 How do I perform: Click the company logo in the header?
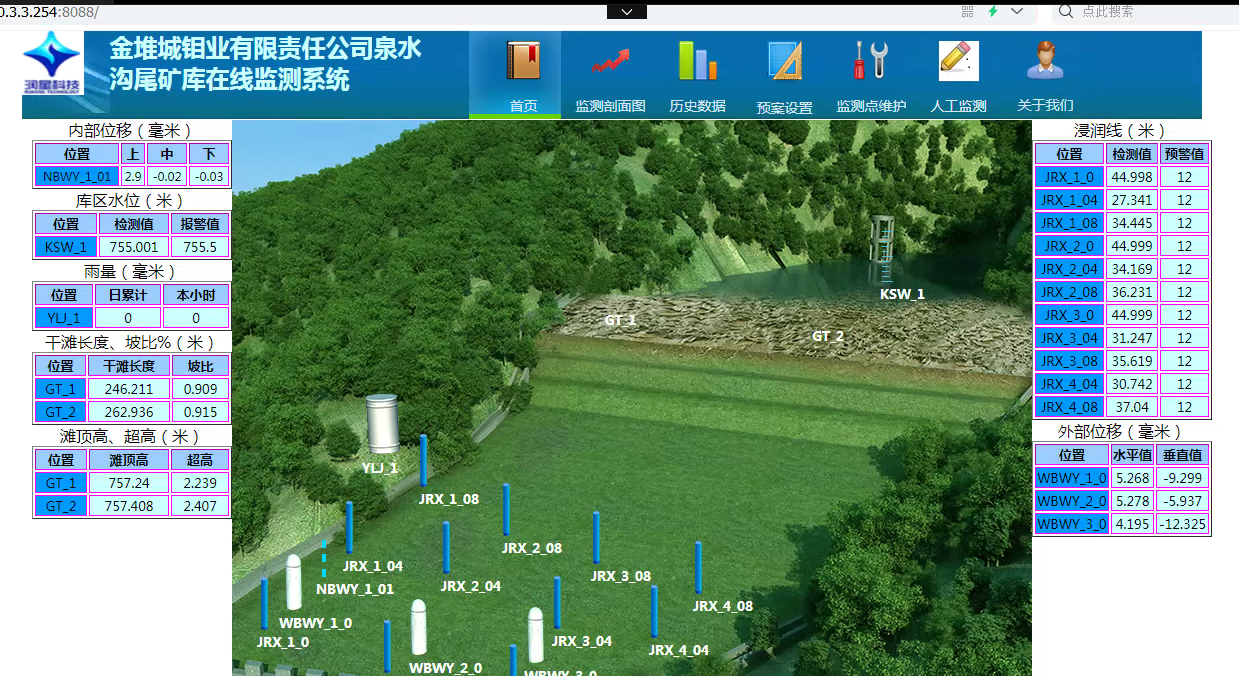(x=52, y=60)
